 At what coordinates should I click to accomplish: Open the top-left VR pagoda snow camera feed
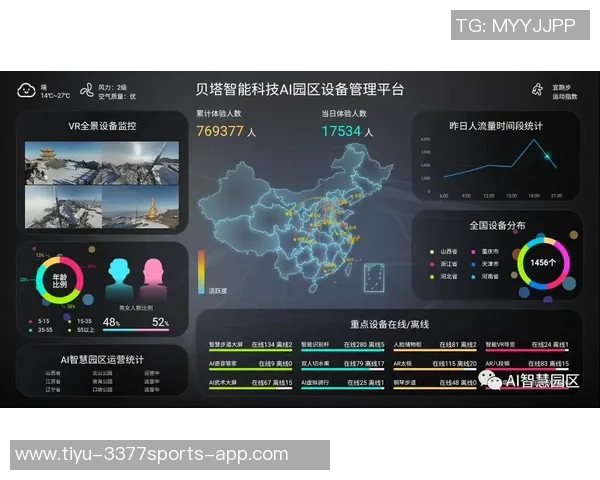click(63, 163)
